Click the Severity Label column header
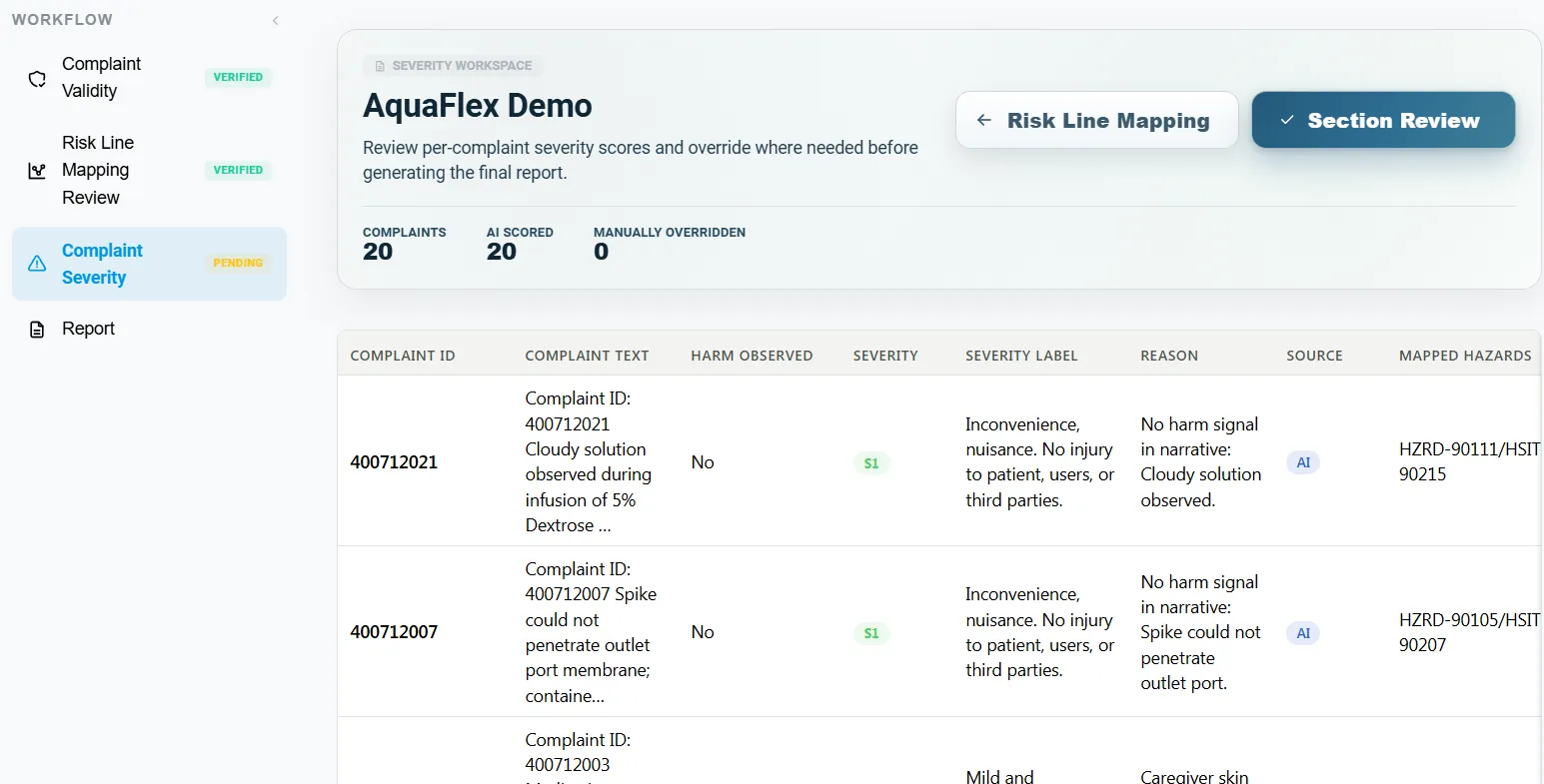Screen dimensions: 1544x784 click(x=1021, y=356)
